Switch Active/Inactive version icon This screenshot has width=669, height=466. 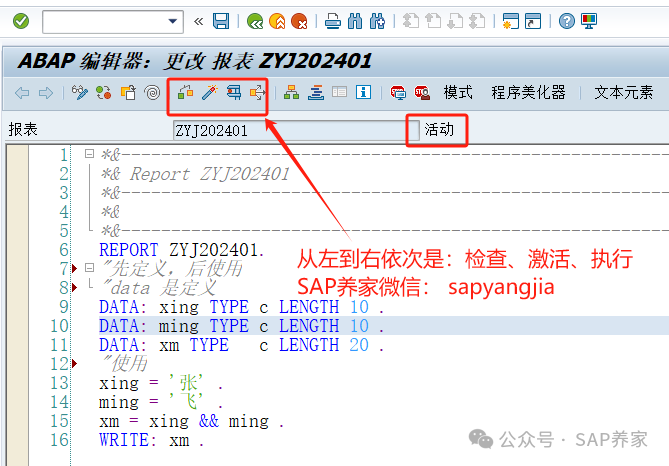[104, 92]
